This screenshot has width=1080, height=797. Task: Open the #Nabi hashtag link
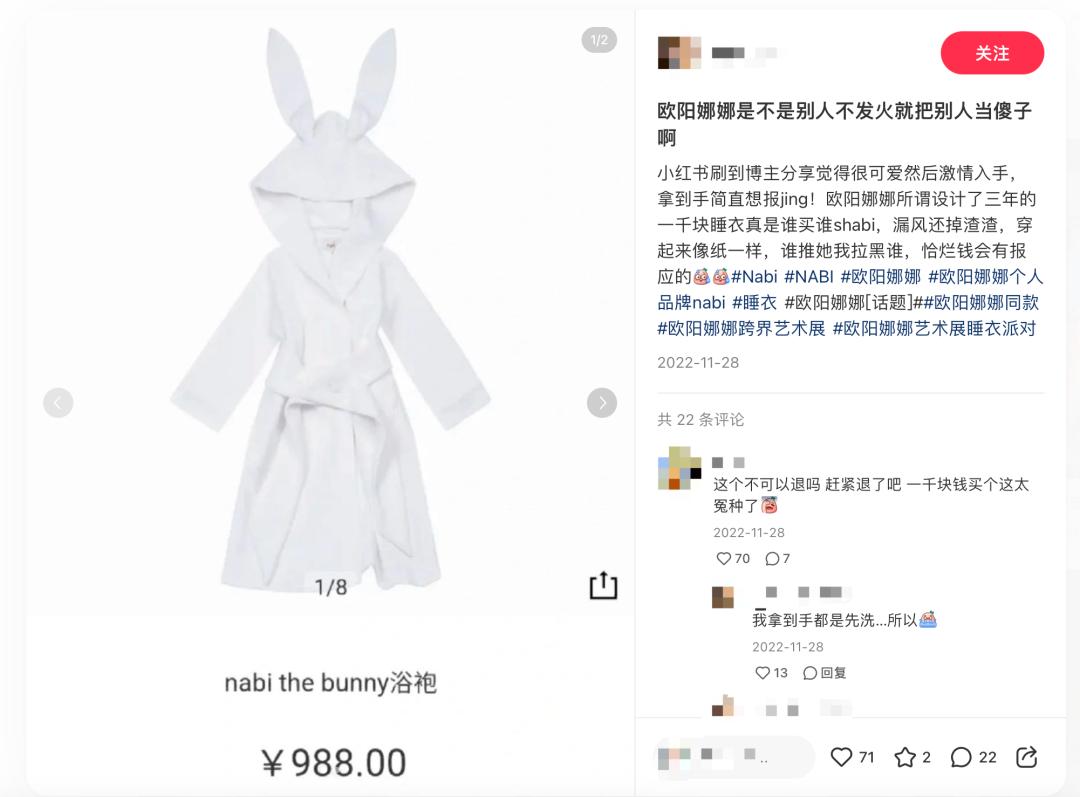click(x=754, y=276)
